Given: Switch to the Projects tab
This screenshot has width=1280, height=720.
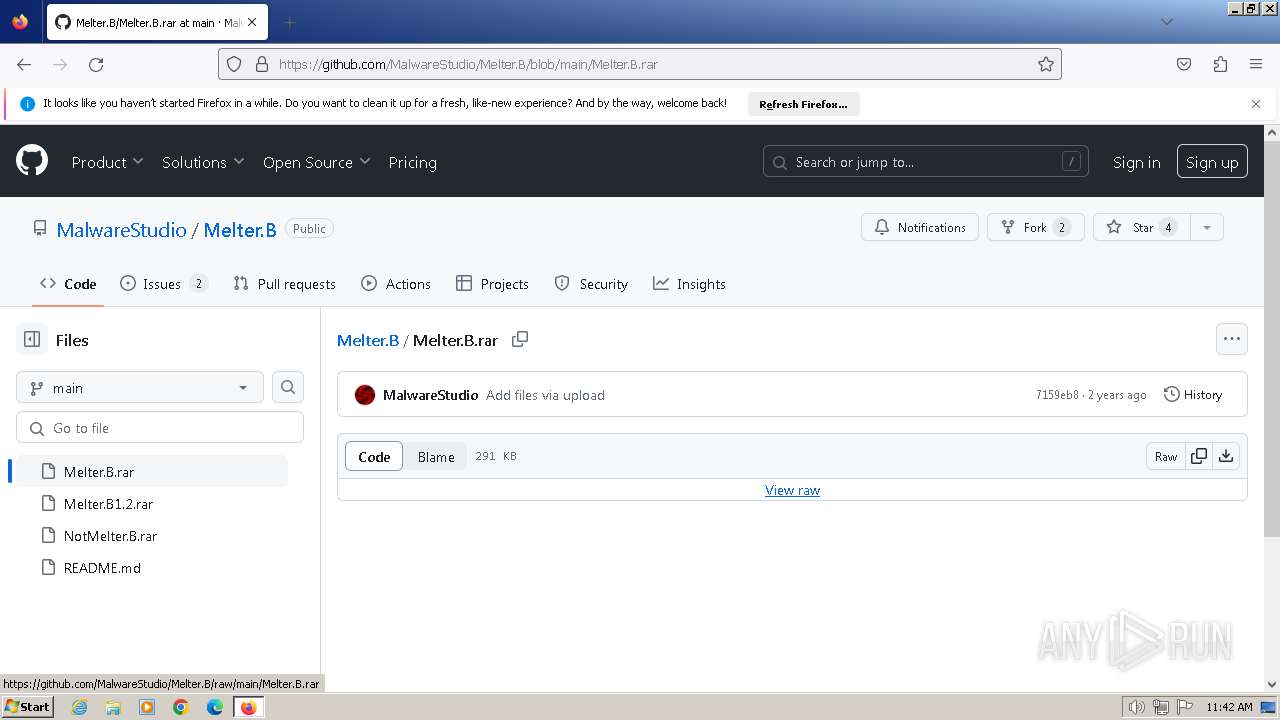Looking at the screenshot, I should click(492, 284).
